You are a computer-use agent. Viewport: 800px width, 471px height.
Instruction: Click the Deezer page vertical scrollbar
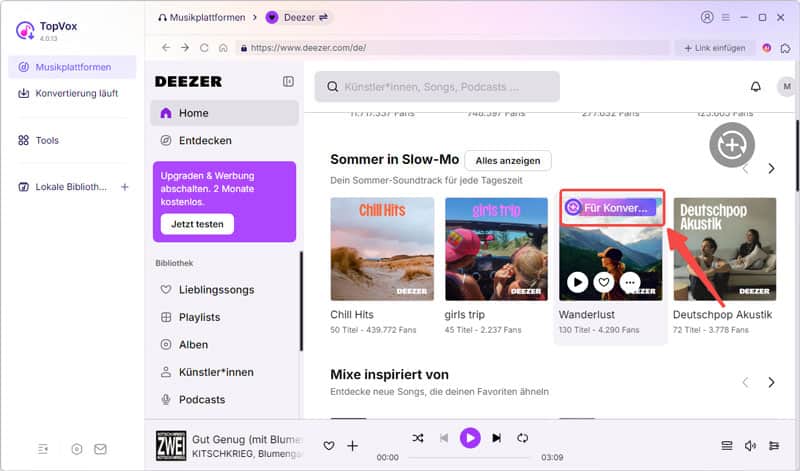pyautogui.click(x=797, y=155)
